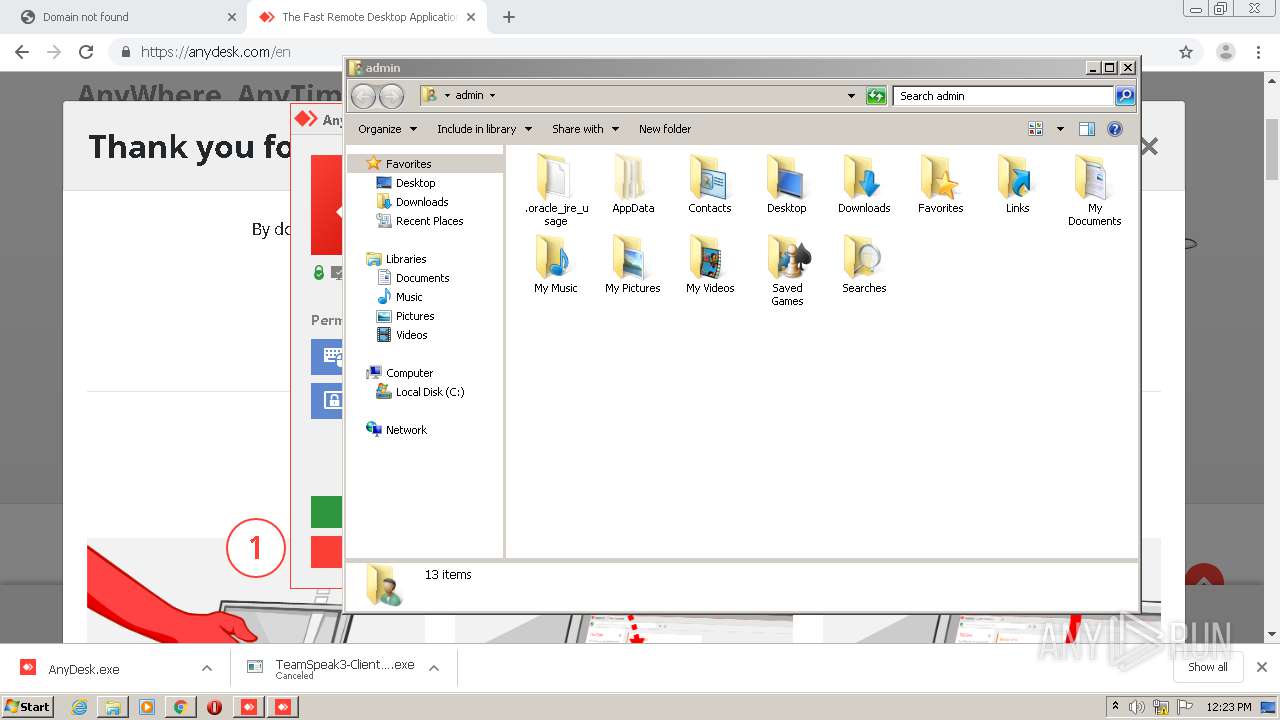Open Internet Explorer from taskbar

point(80,707)
